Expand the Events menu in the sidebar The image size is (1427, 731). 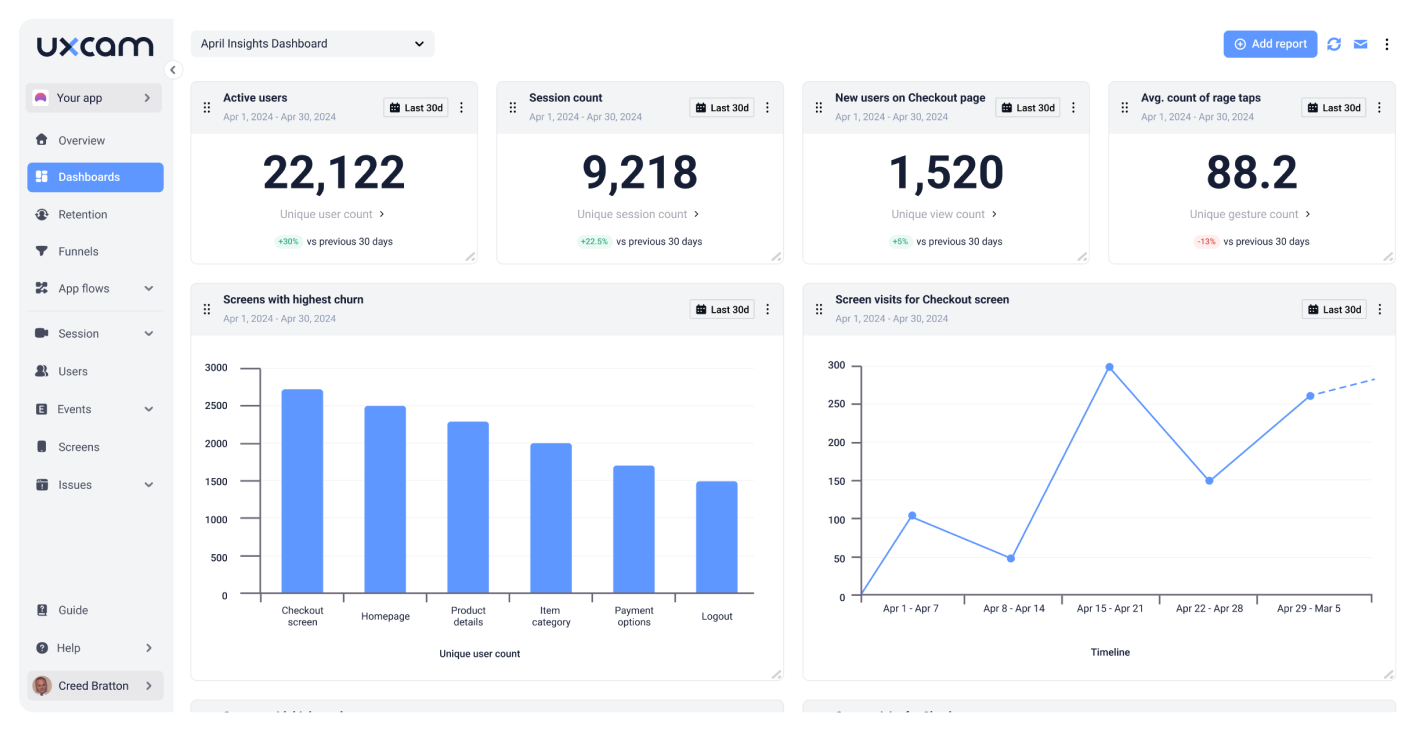(x=73, y=409)
